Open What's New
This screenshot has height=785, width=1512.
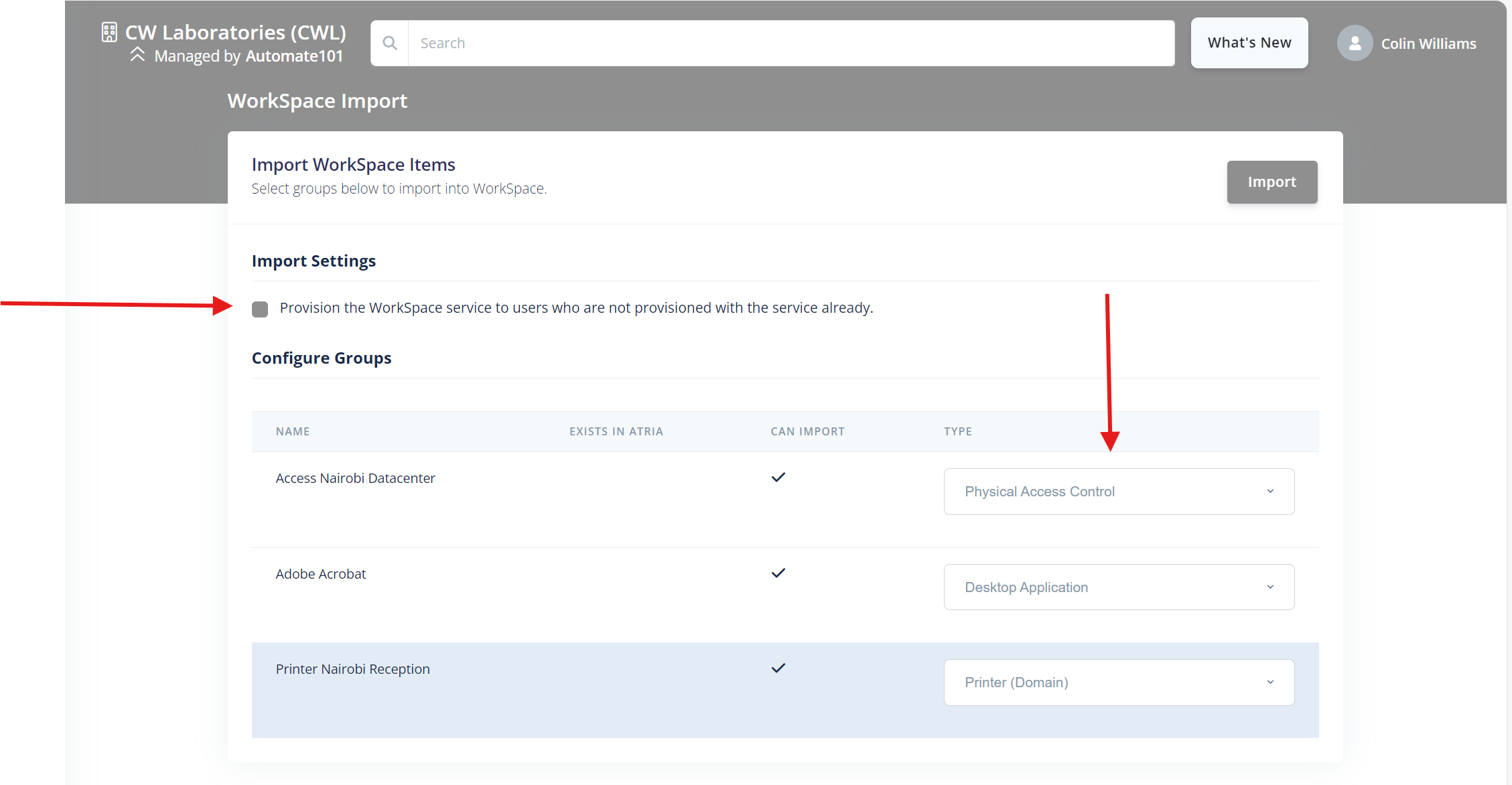tap(1249, 42)
